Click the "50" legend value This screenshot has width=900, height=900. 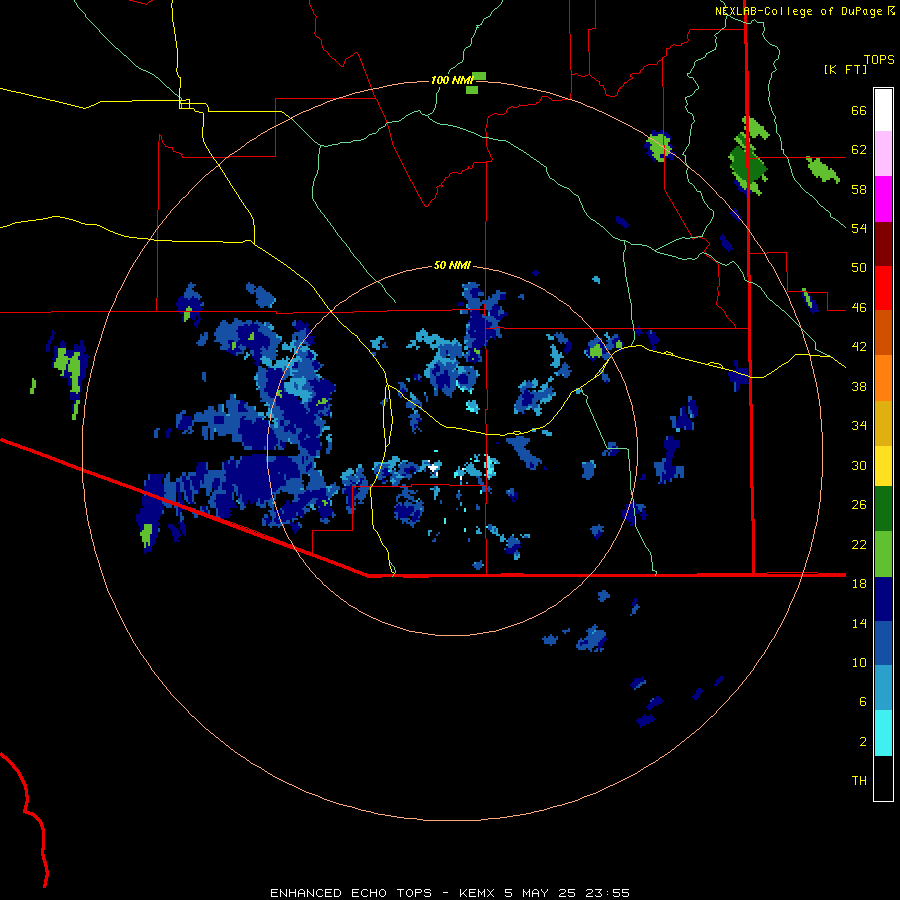(x=859, y=268)
